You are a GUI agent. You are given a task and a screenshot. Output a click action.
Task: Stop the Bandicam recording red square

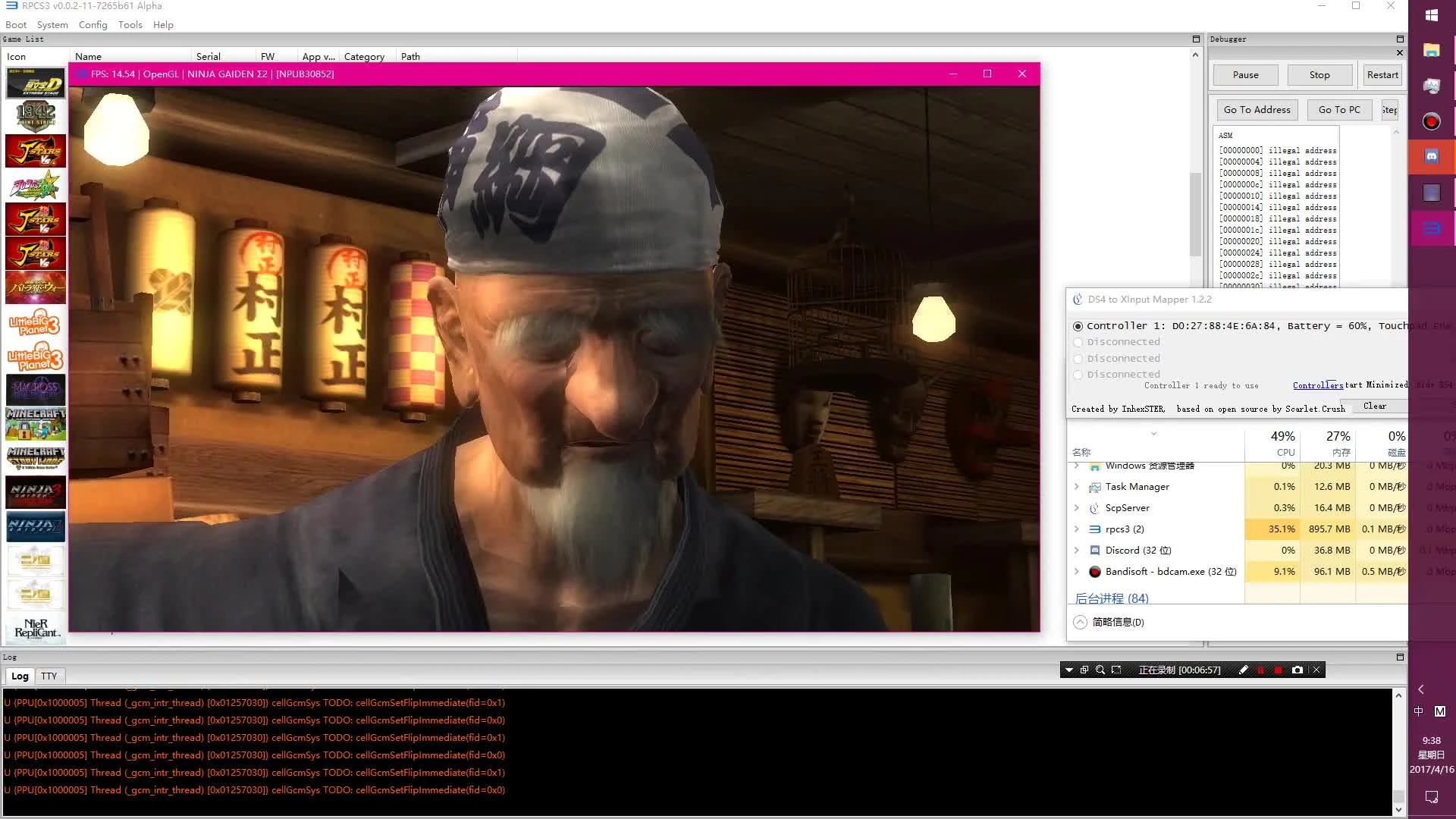coord(1279,670)
